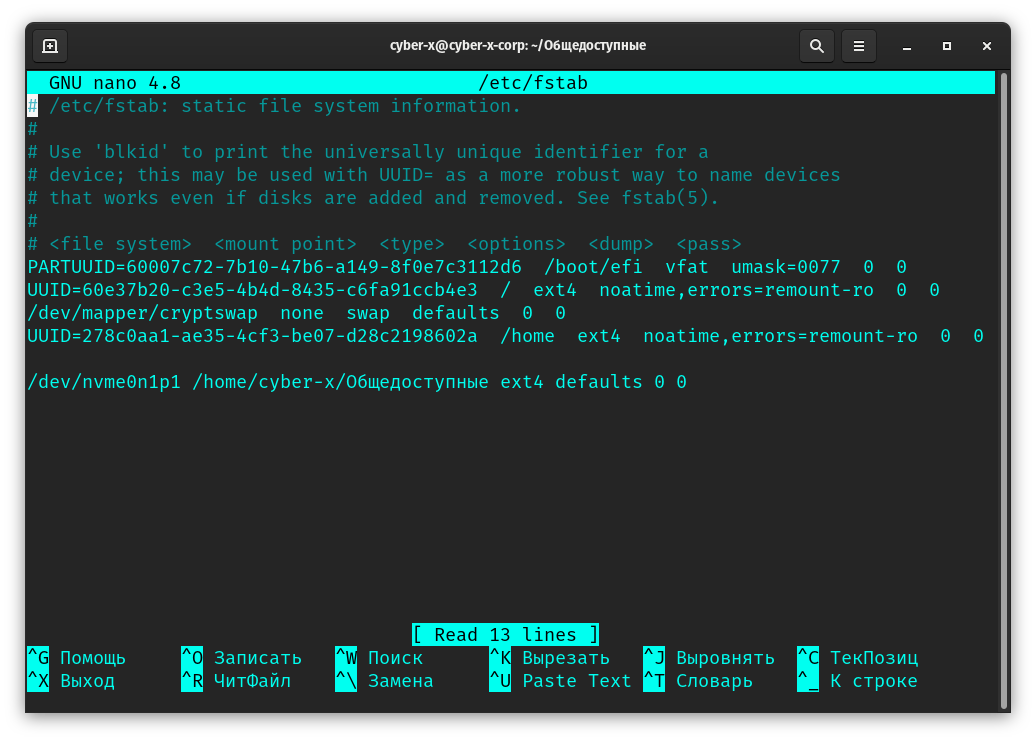Maximize the terminal window
The image size is (1036, 741).
(947, 46)
